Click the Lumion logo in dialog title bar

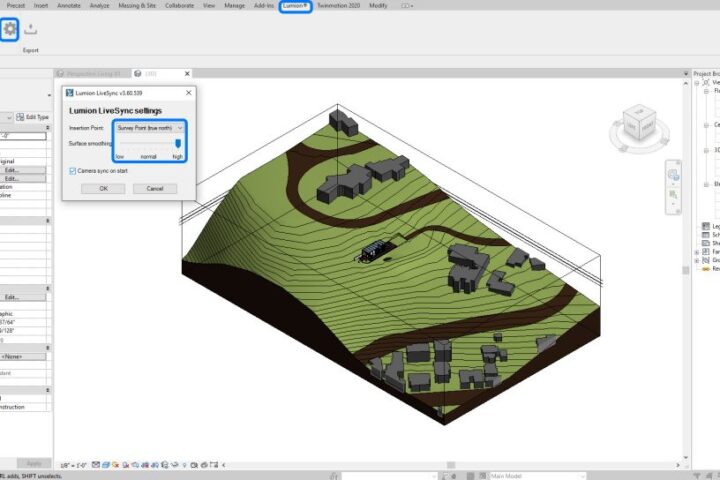(69, 93)
